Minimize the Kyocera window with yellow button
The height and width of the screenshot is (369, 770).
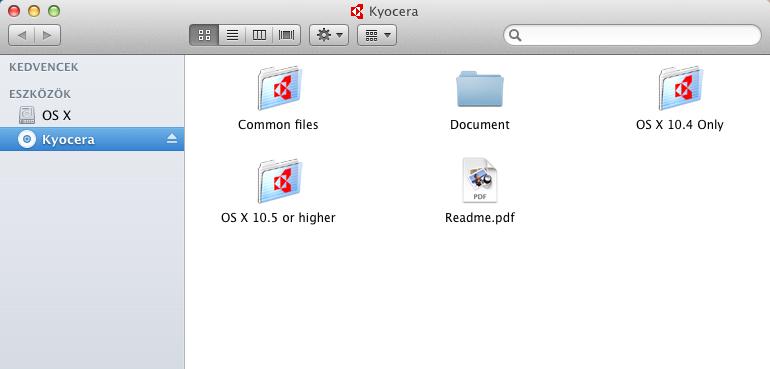34,11
